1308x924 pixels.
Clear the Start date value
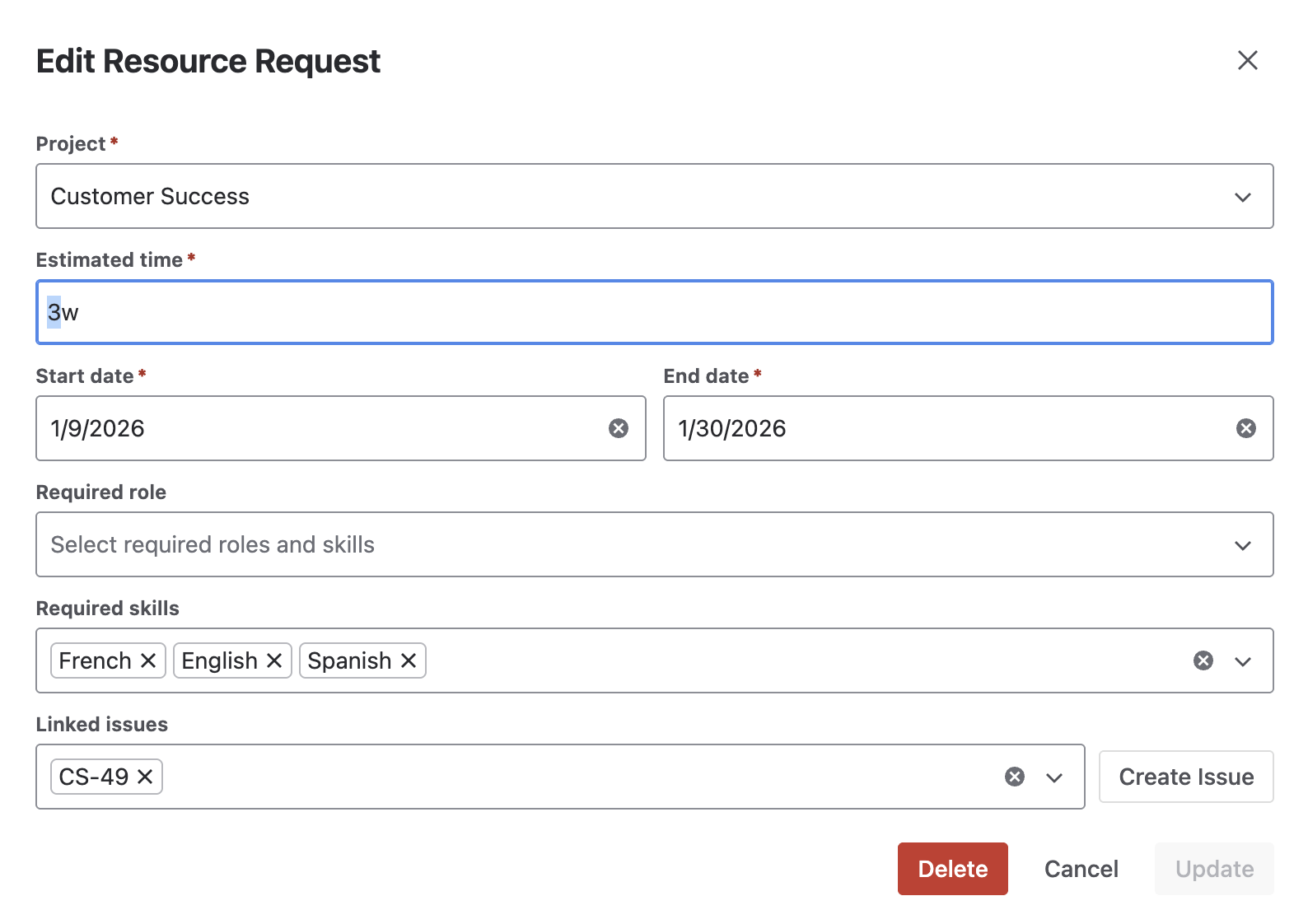618,428
